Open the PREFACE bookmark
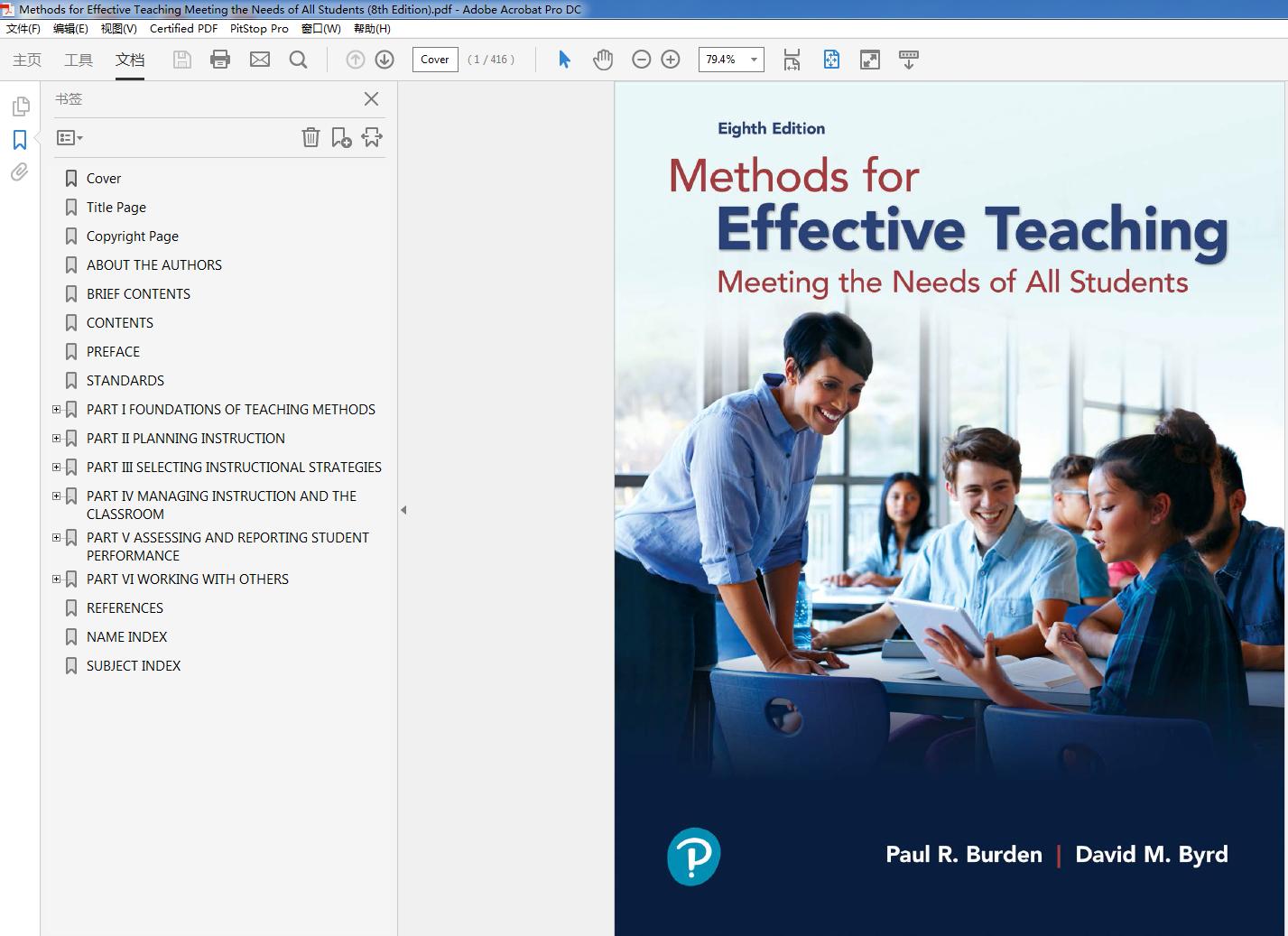The image size is (1288, 936). (114, 352)
